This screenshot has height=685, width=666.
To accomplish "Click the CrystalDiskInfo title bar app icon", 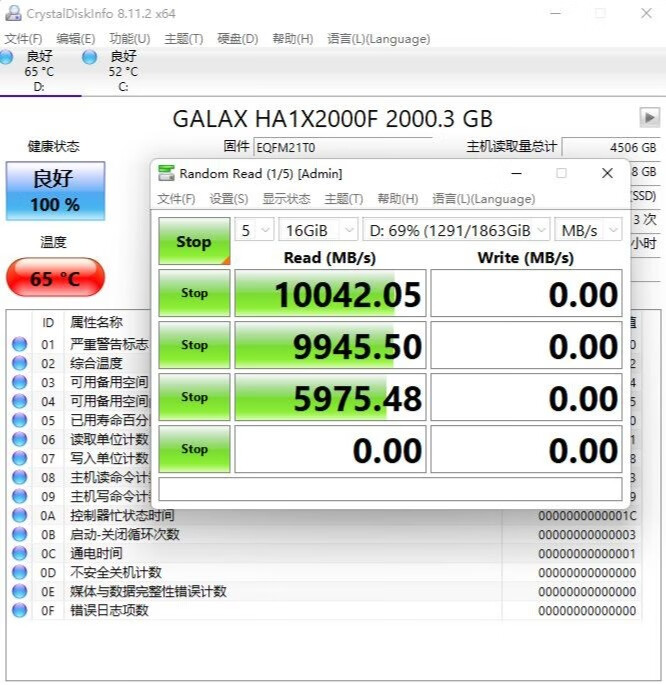I will 13,13.
